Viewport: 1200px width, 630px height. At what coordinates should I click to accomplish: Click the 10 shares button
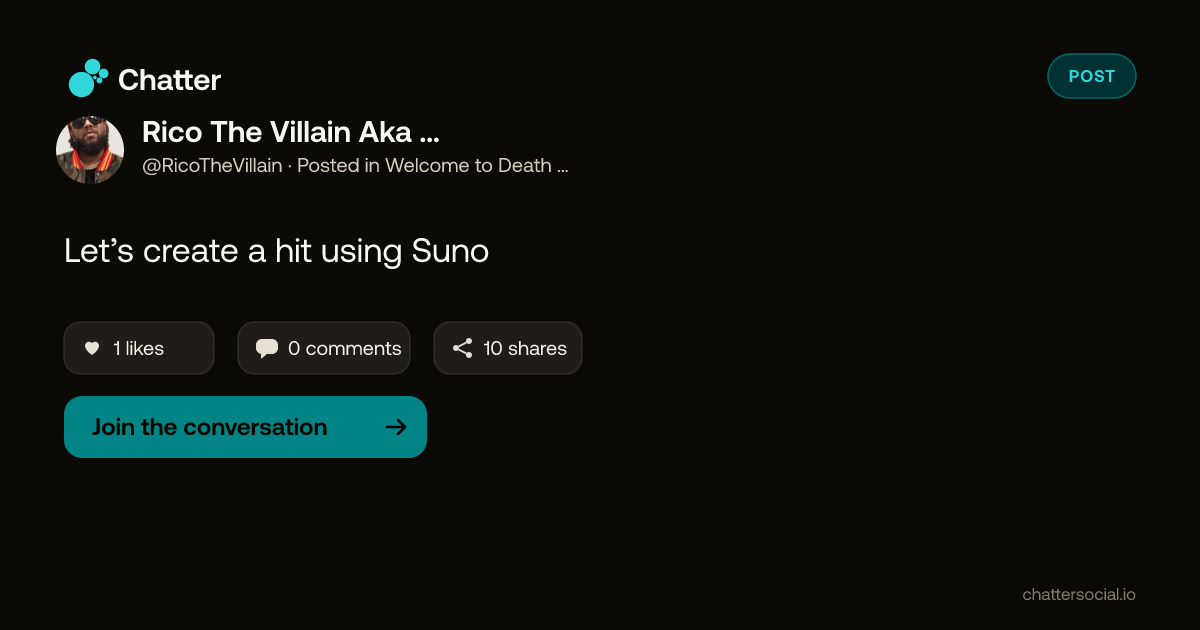[508, 348]
